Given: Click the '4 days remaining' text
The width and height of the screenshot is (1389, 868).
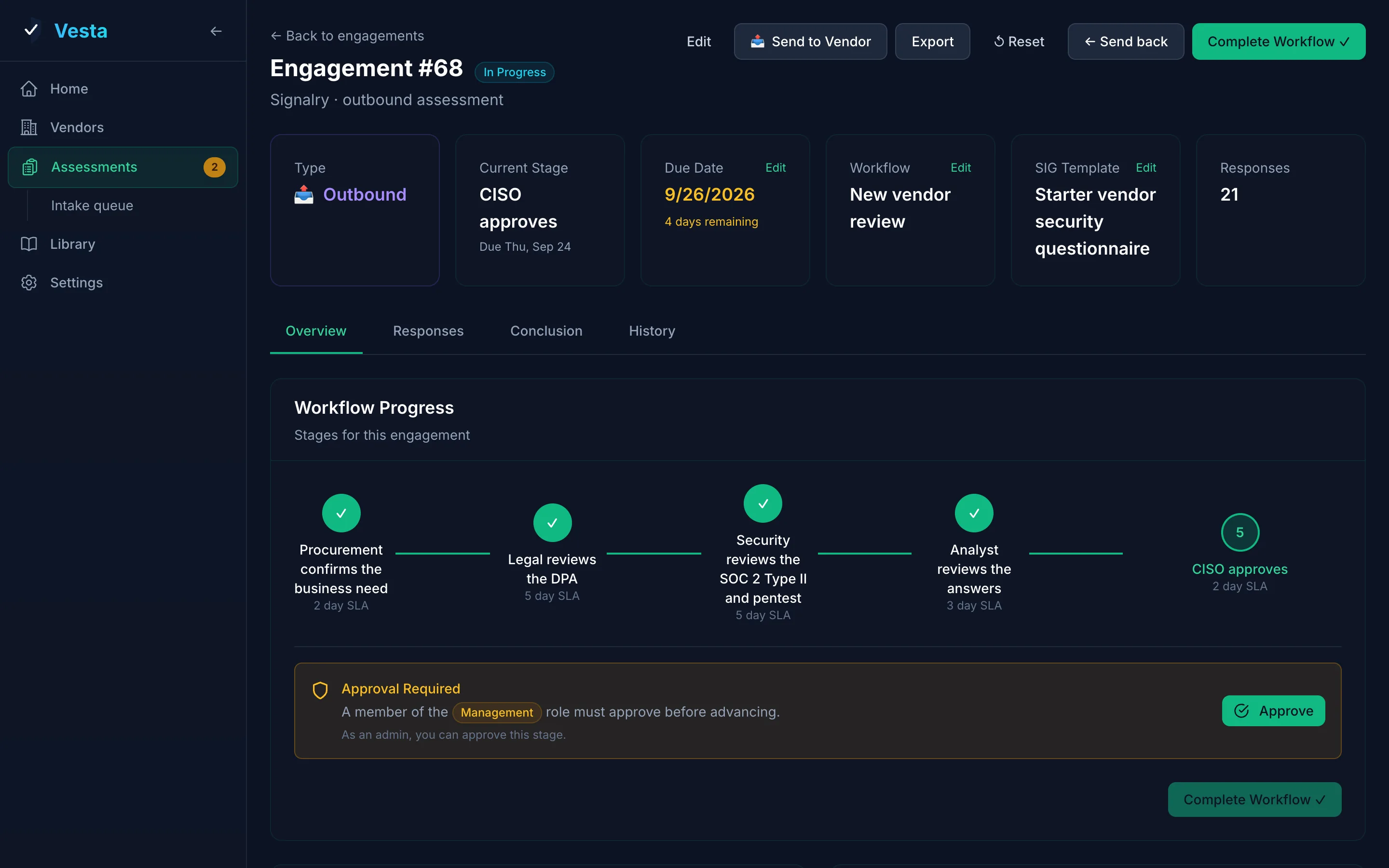Looking at the screenshot, I should tap(711, 222).
